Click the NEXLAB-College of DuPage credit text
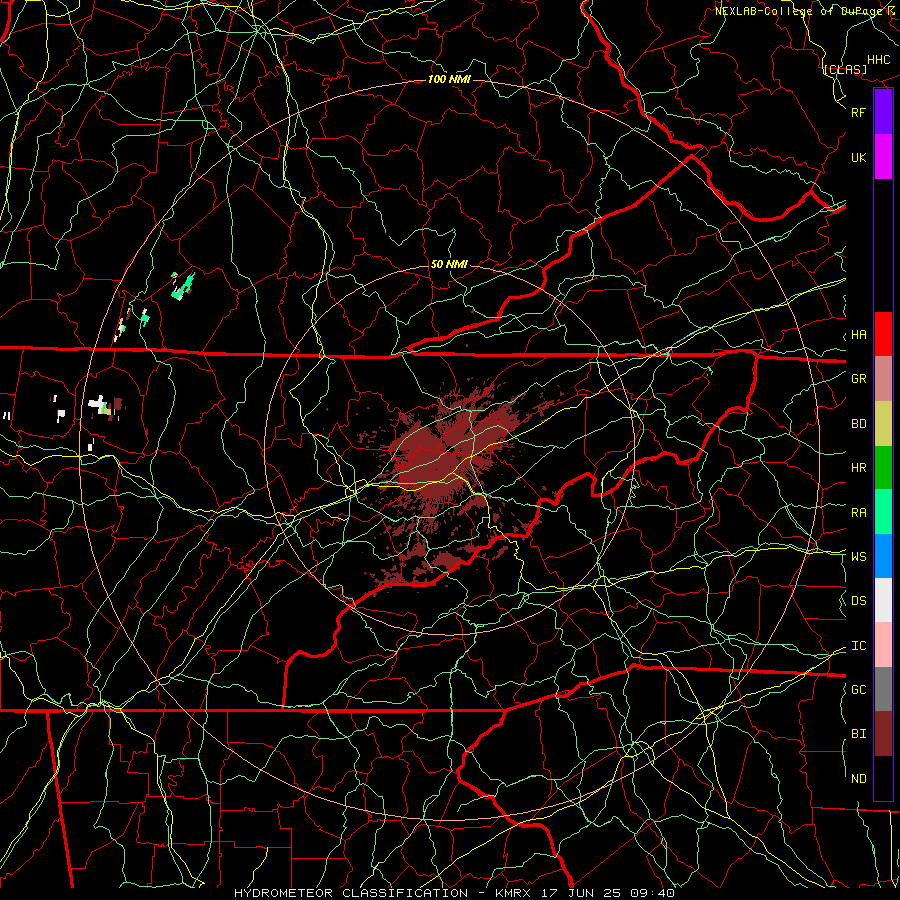The image size is (900, 900). point(805,10)
